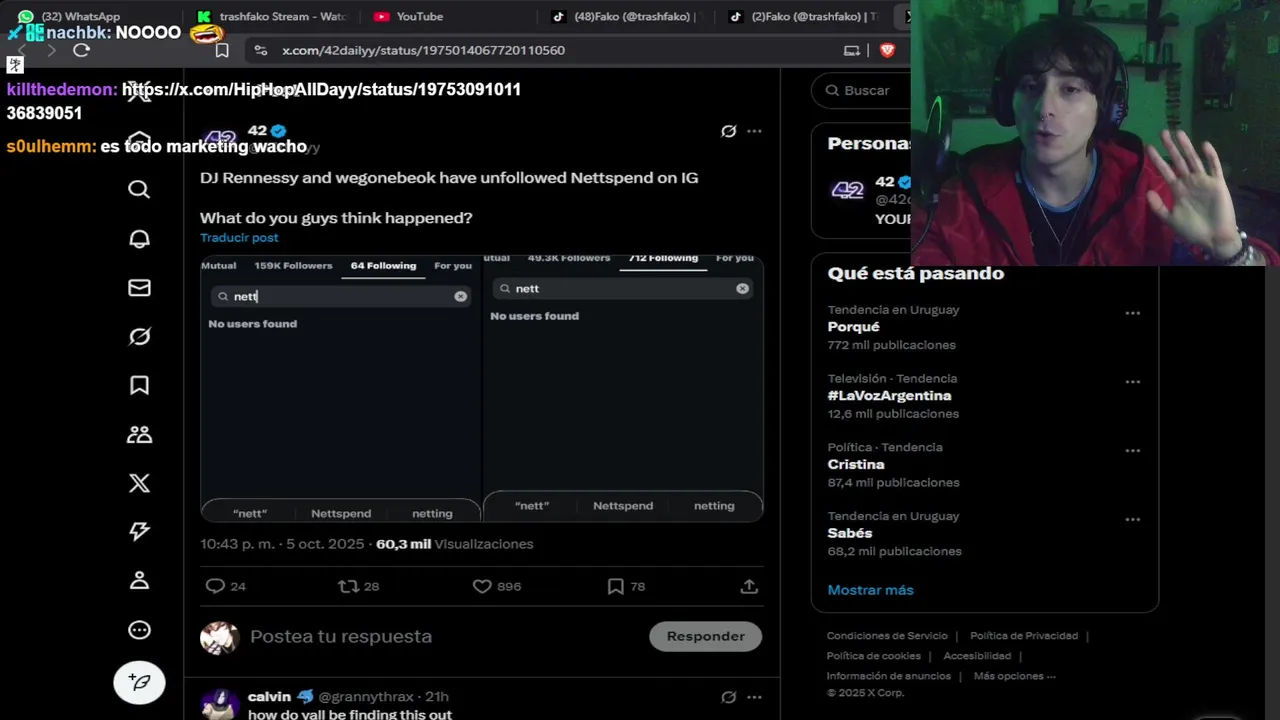Open Condiciones de Servicio link
1280x720 pixels.
[887, 636]
